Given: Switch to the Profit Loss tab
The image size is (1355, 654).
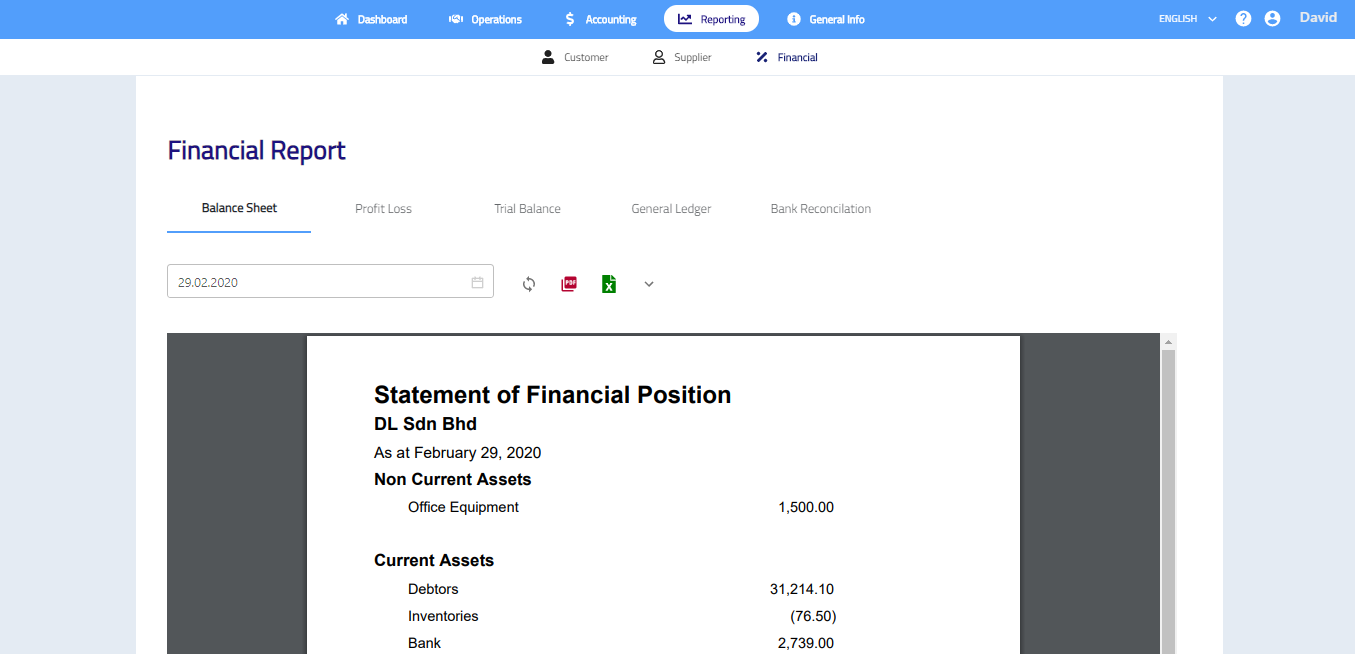Looking at the screenshot, I should 383,209.
